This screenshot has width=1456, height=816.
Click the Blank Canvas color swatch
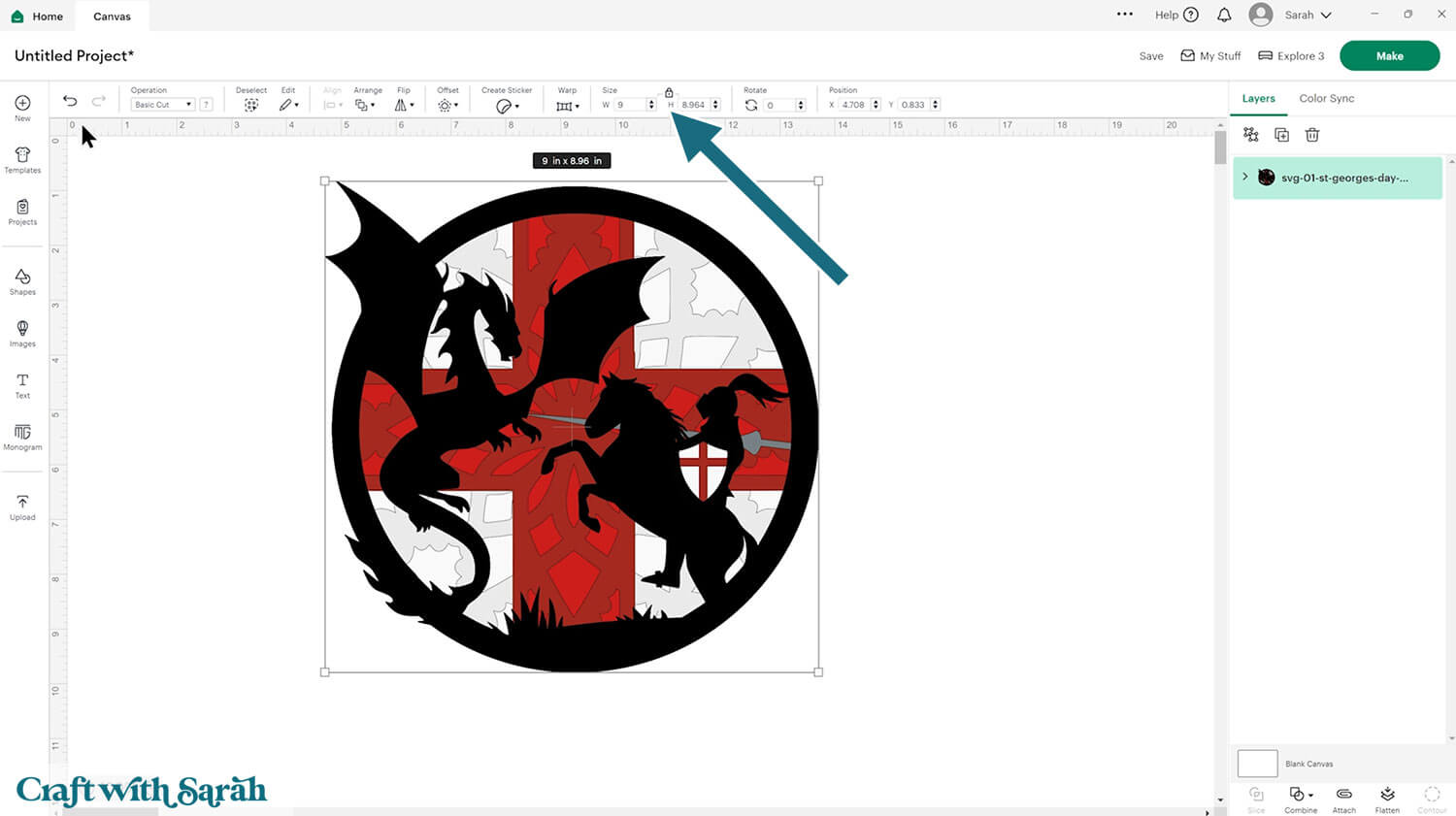[1257, 764]
